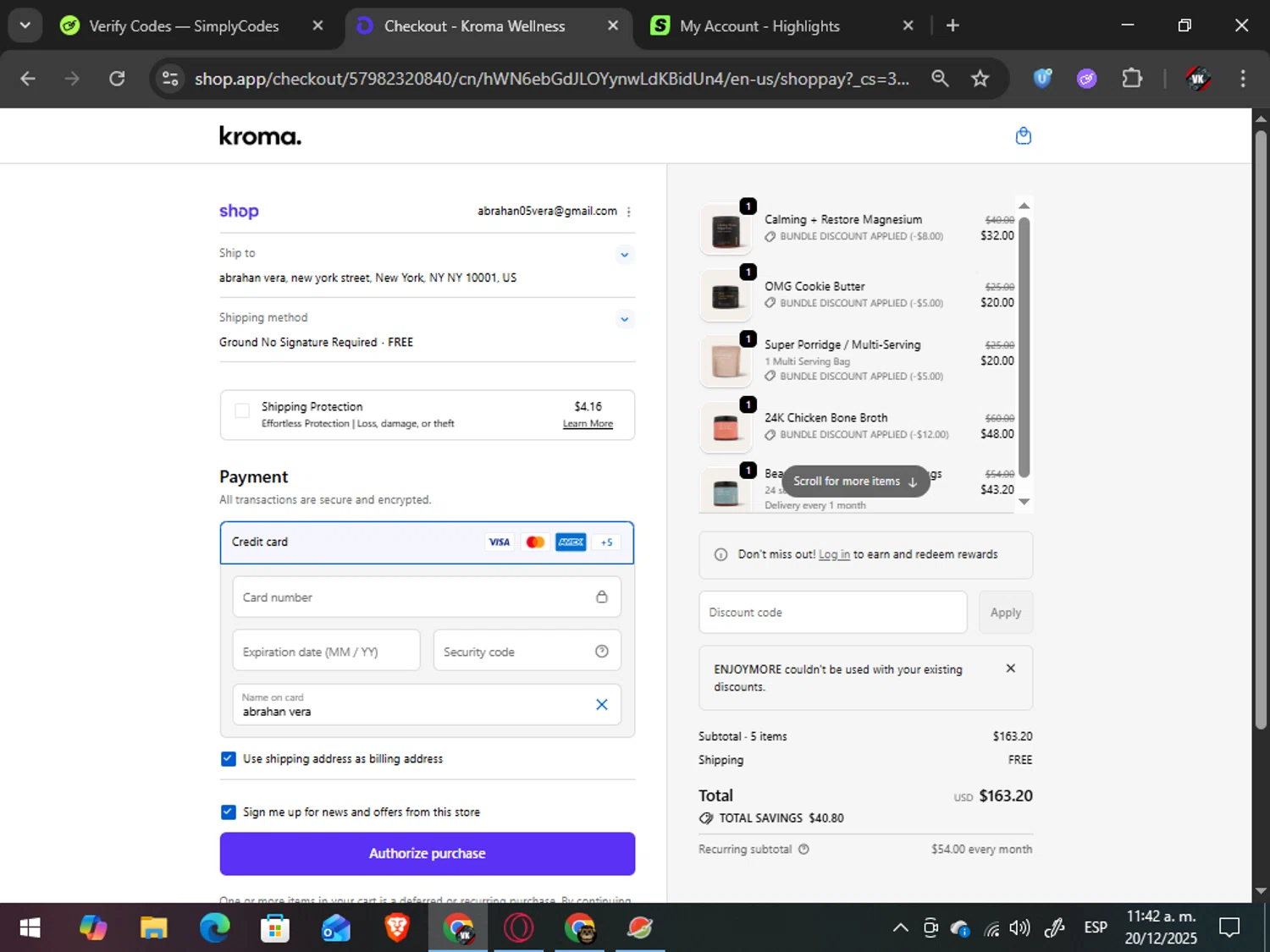Screen dimensions: 1270x952
Task: Focus the Card number field
Action: [x=427, y=597]
